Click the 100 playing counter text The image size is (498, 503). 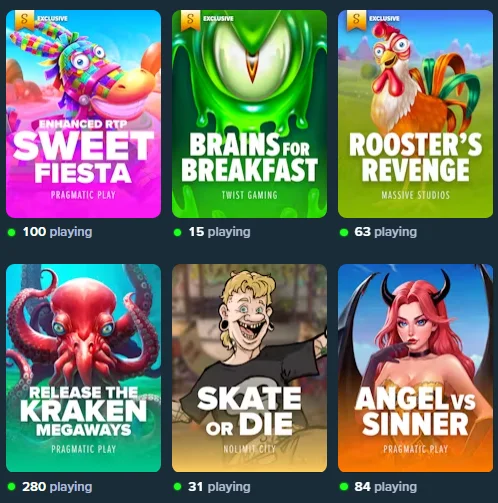[57, 232]
